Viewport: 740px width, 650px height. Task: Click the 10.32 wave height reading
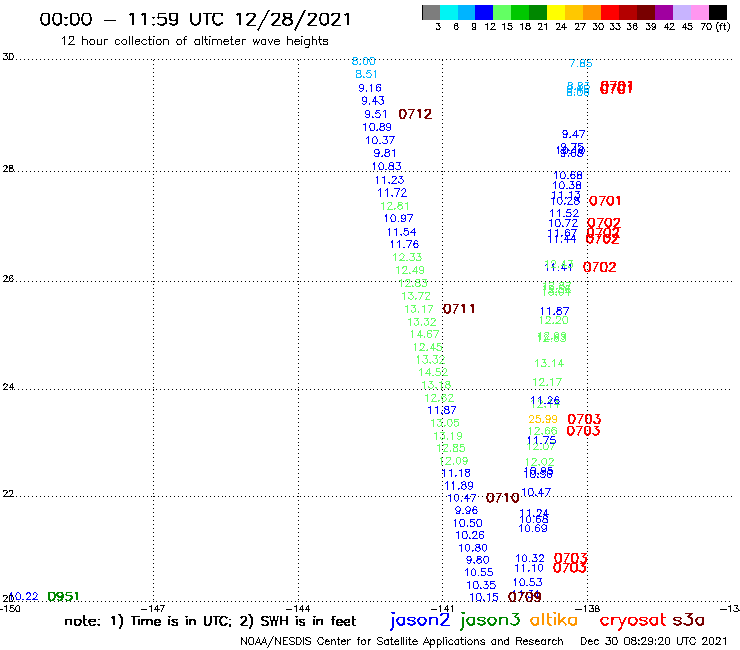(x=530, y=559)
